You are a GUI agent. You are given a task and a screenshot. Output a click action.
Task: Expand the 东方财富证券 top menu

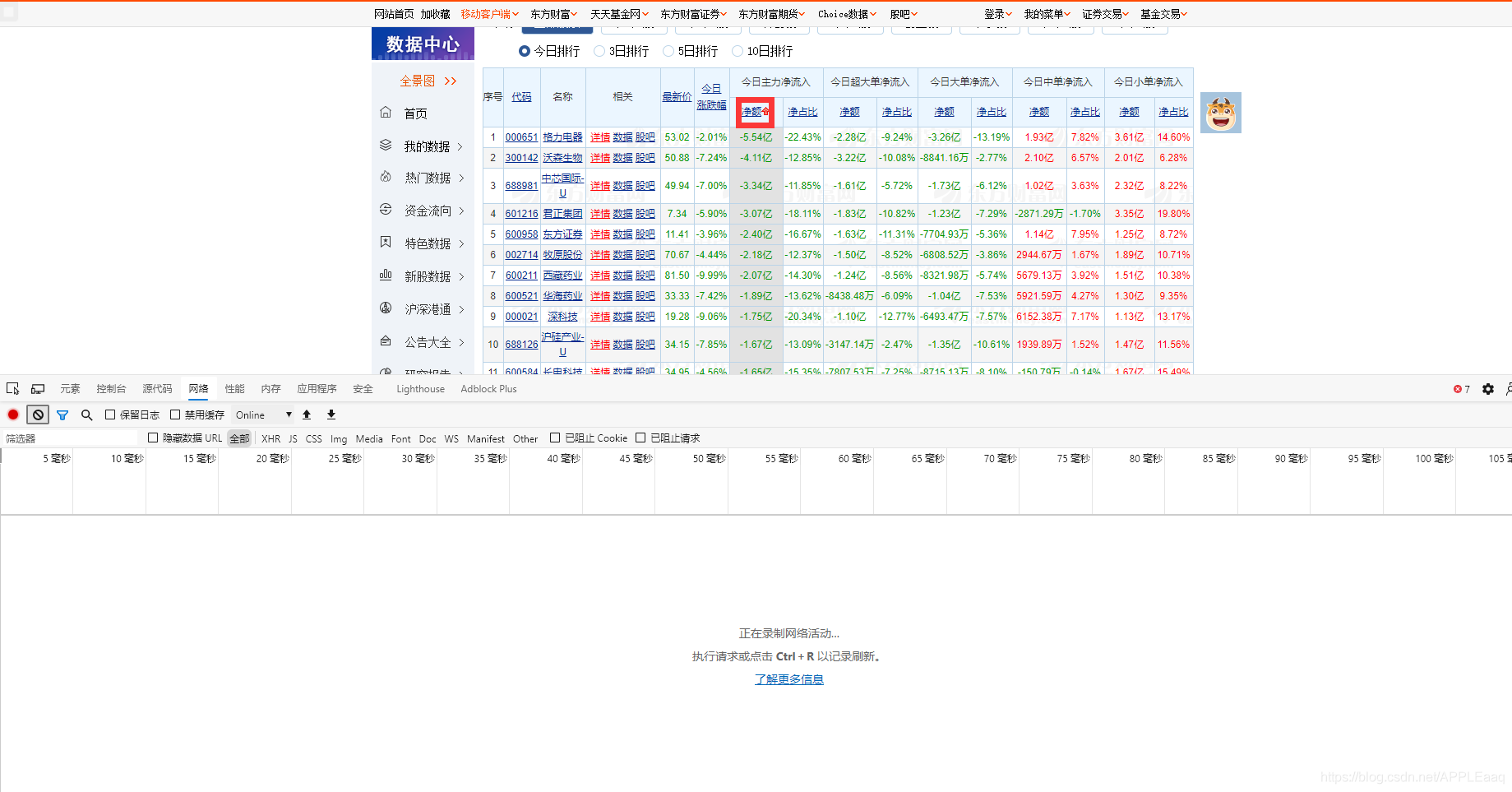(x=693, y=14)
